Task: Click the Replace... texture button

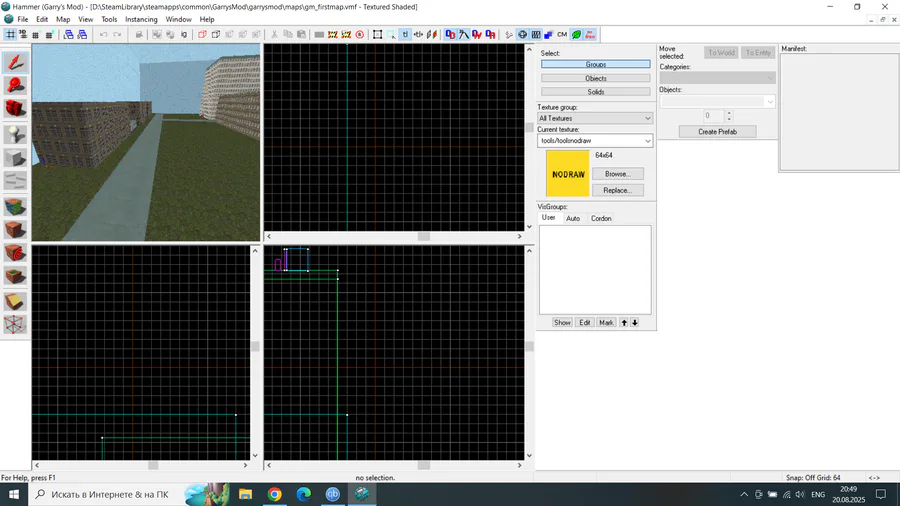Action: tap(618, 190)
